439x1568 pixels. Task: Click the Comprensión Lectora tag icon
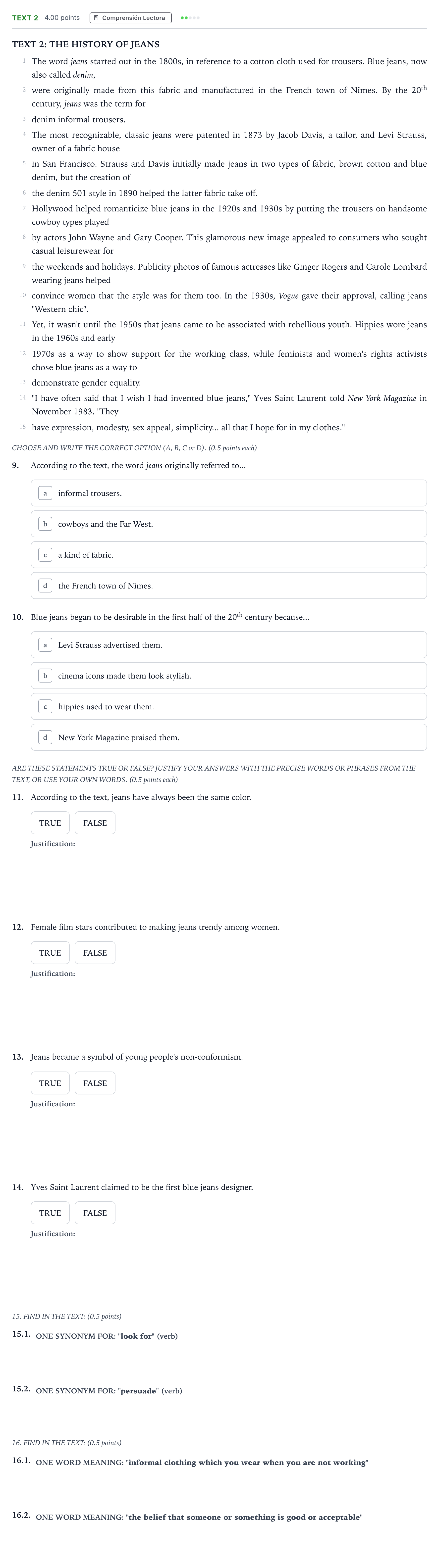96,18
